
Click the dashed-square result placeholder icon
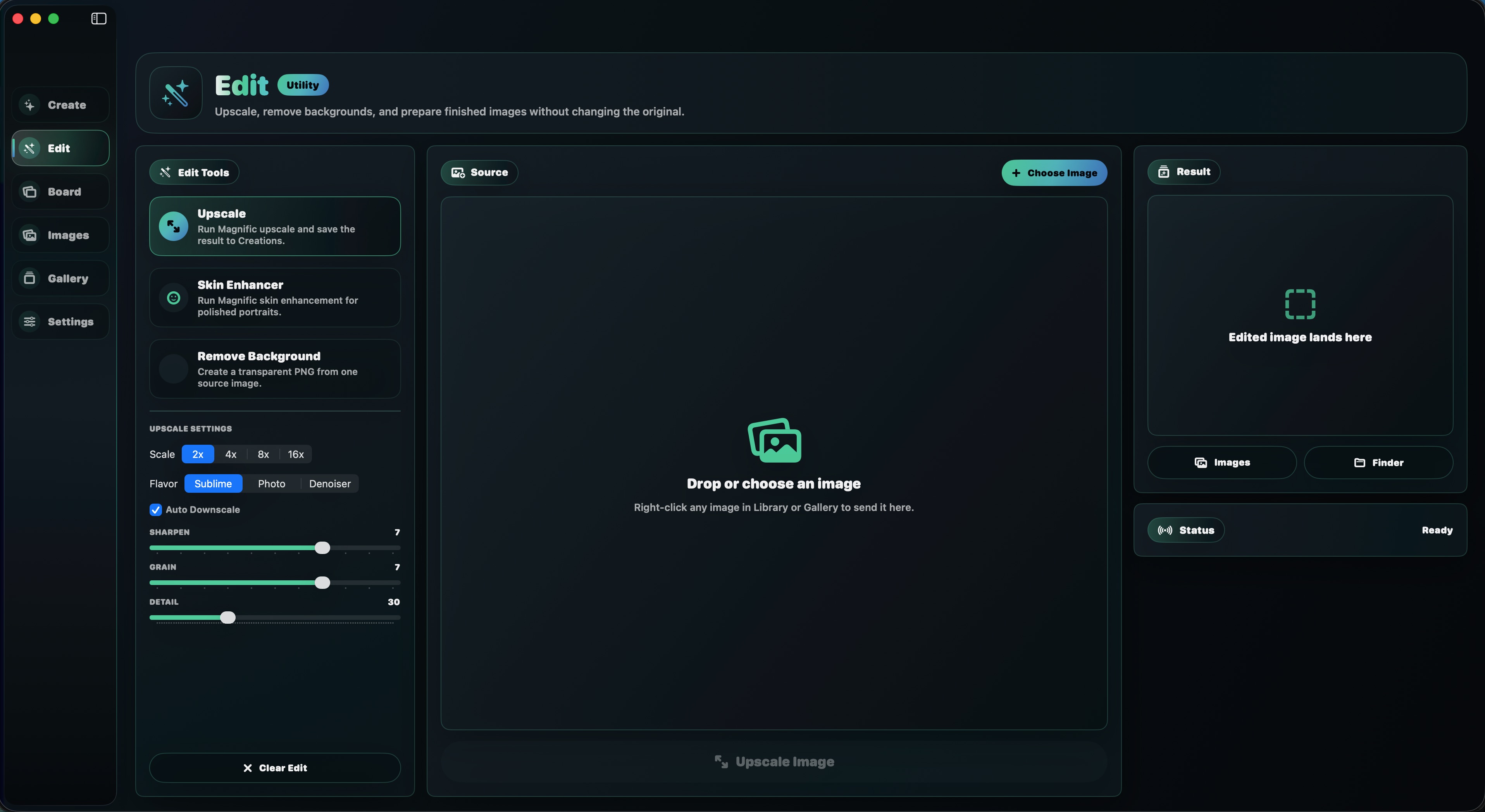(1300, 304)
